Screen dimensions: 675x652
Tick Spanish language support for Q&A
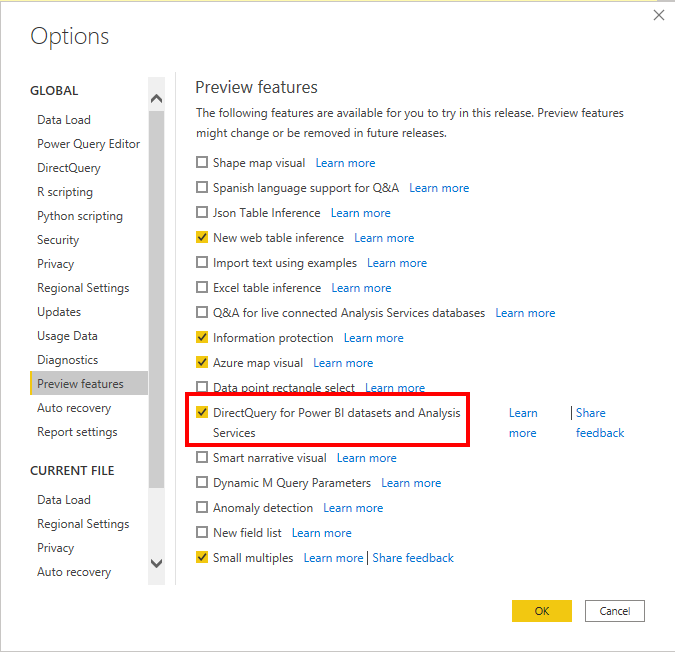(202, 187)
